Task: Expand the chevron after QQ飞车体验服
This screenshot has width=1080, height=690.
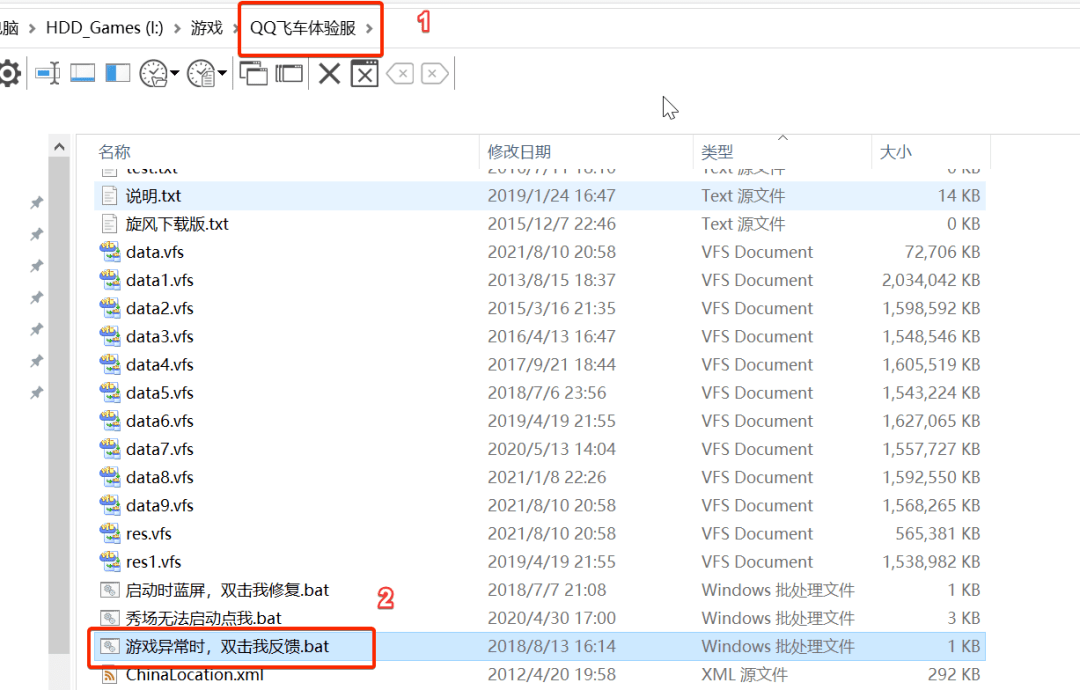Action: point(369,28)
